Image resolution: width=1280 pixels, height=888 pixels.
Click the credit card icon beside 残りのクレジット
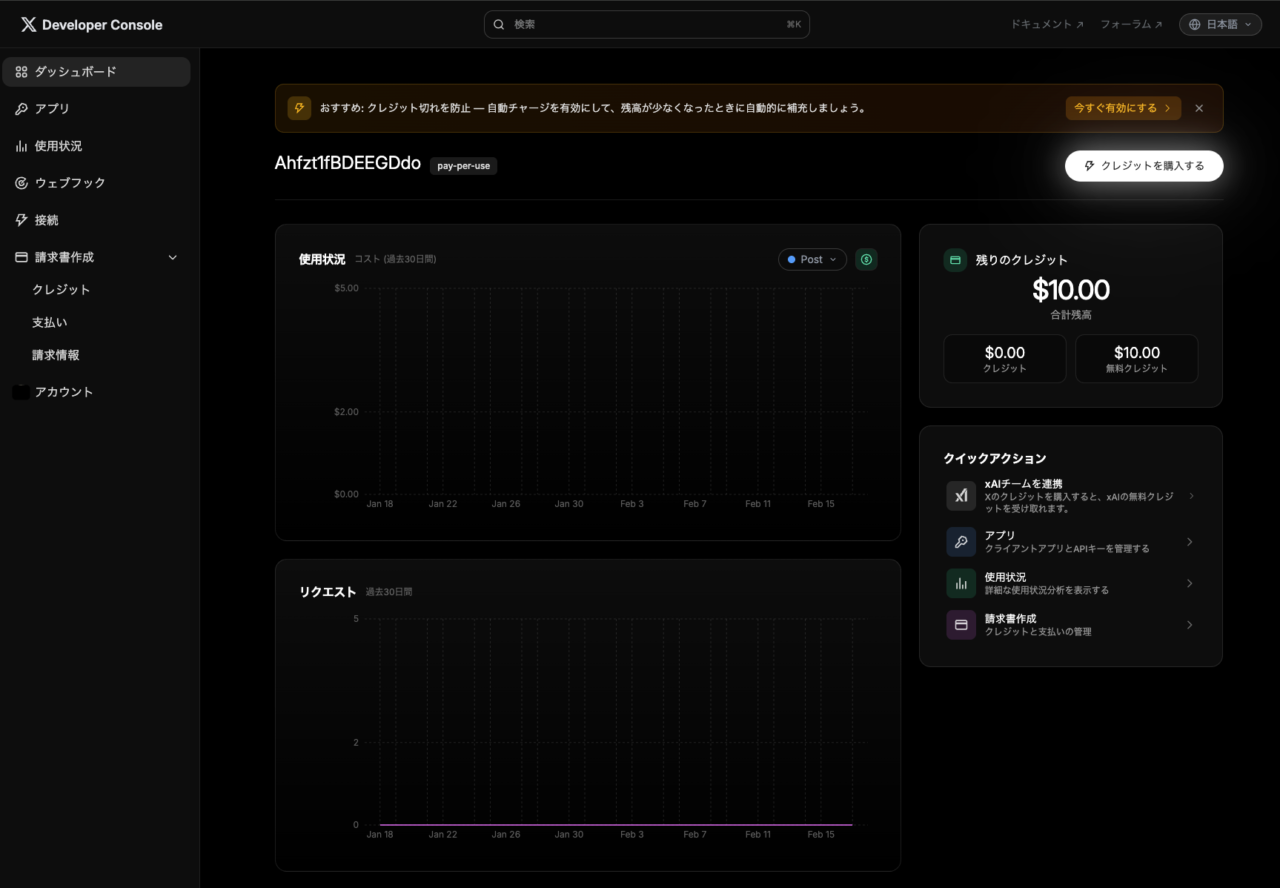[x=955, y=260]
